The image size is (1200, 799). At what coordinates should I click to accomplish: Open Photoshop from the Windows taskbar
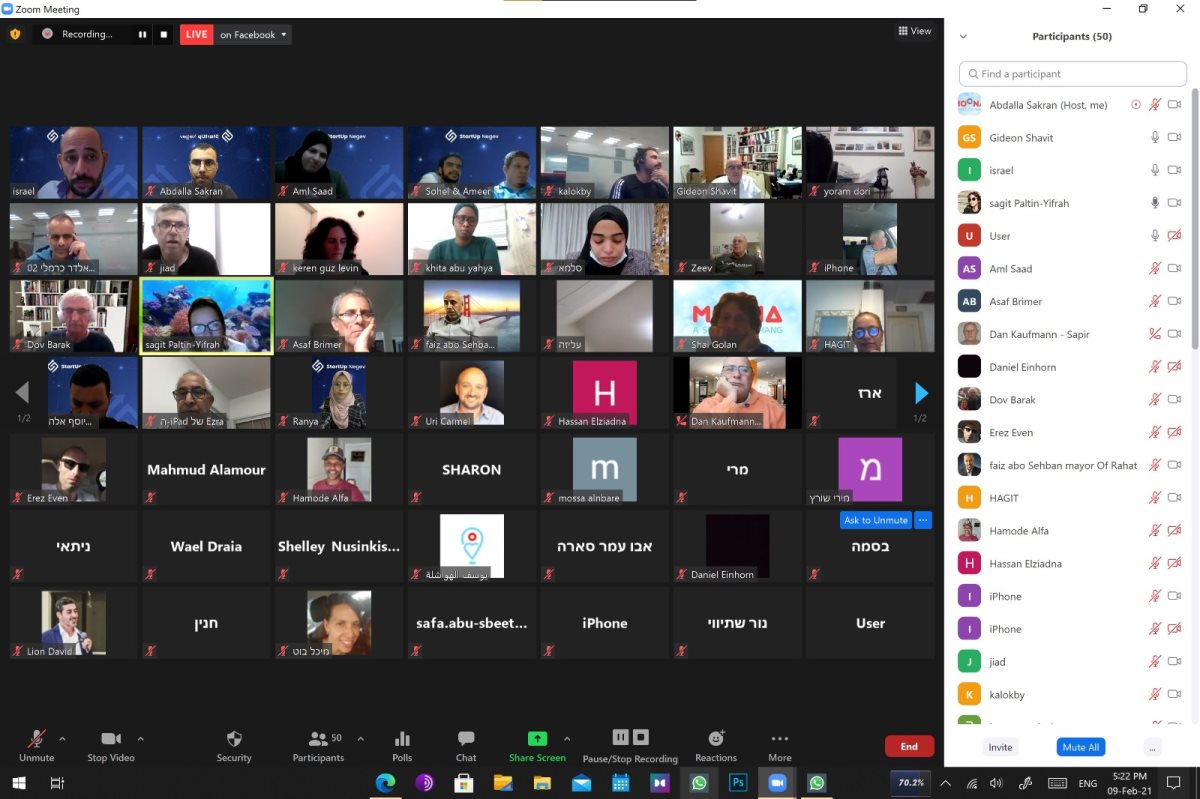tap(739, 783)
